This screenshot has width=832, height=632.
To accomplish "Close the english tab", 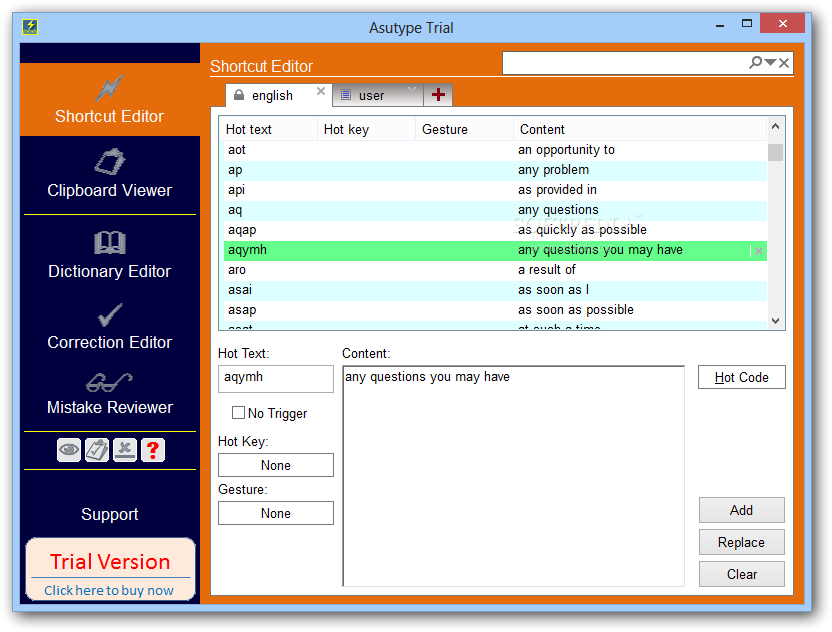I will coord(320,91).
